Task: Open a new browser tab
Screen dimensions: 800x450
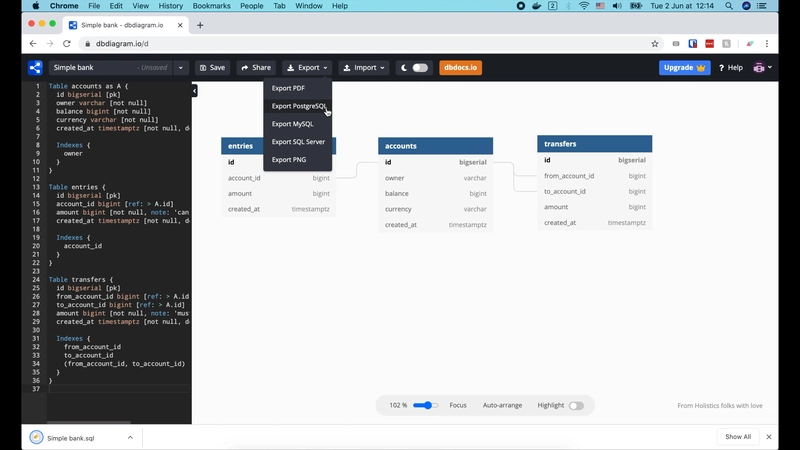Action: (200, 25)
